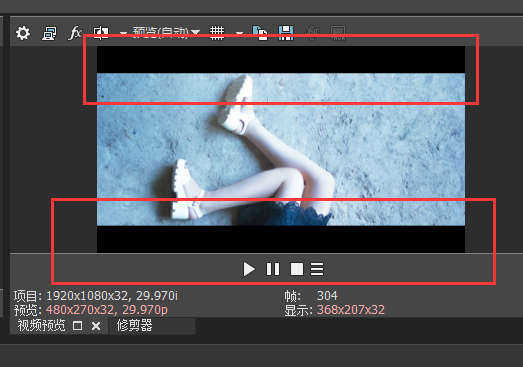Toggle preview on external monitor icon
Image resolution: width=523 pixels, height=367 pixels.
pyautogui.click(x=49, y=33)
